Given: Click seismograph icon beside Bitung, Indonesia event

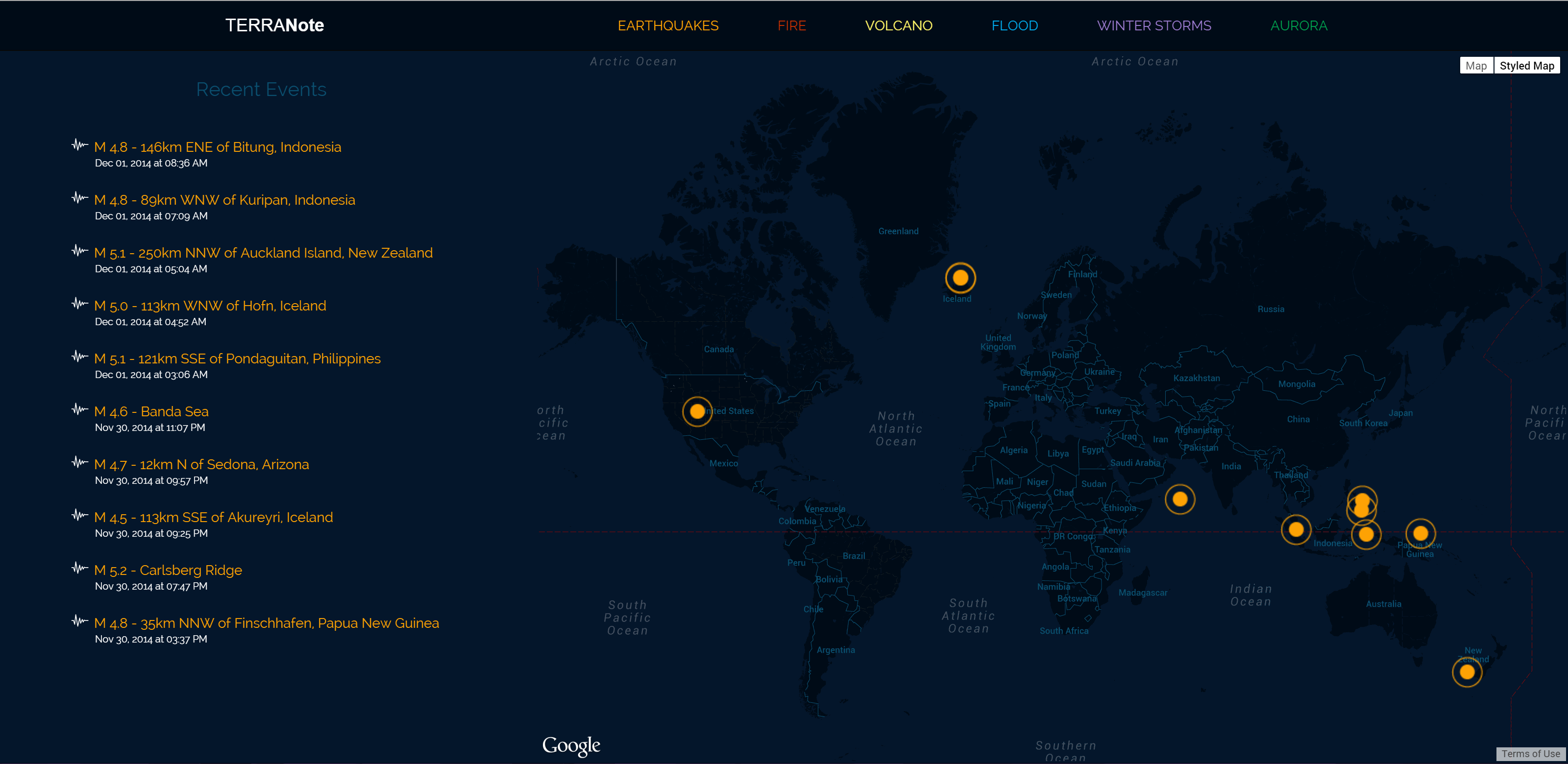Looking at the screenshot, I should (80, 145).
